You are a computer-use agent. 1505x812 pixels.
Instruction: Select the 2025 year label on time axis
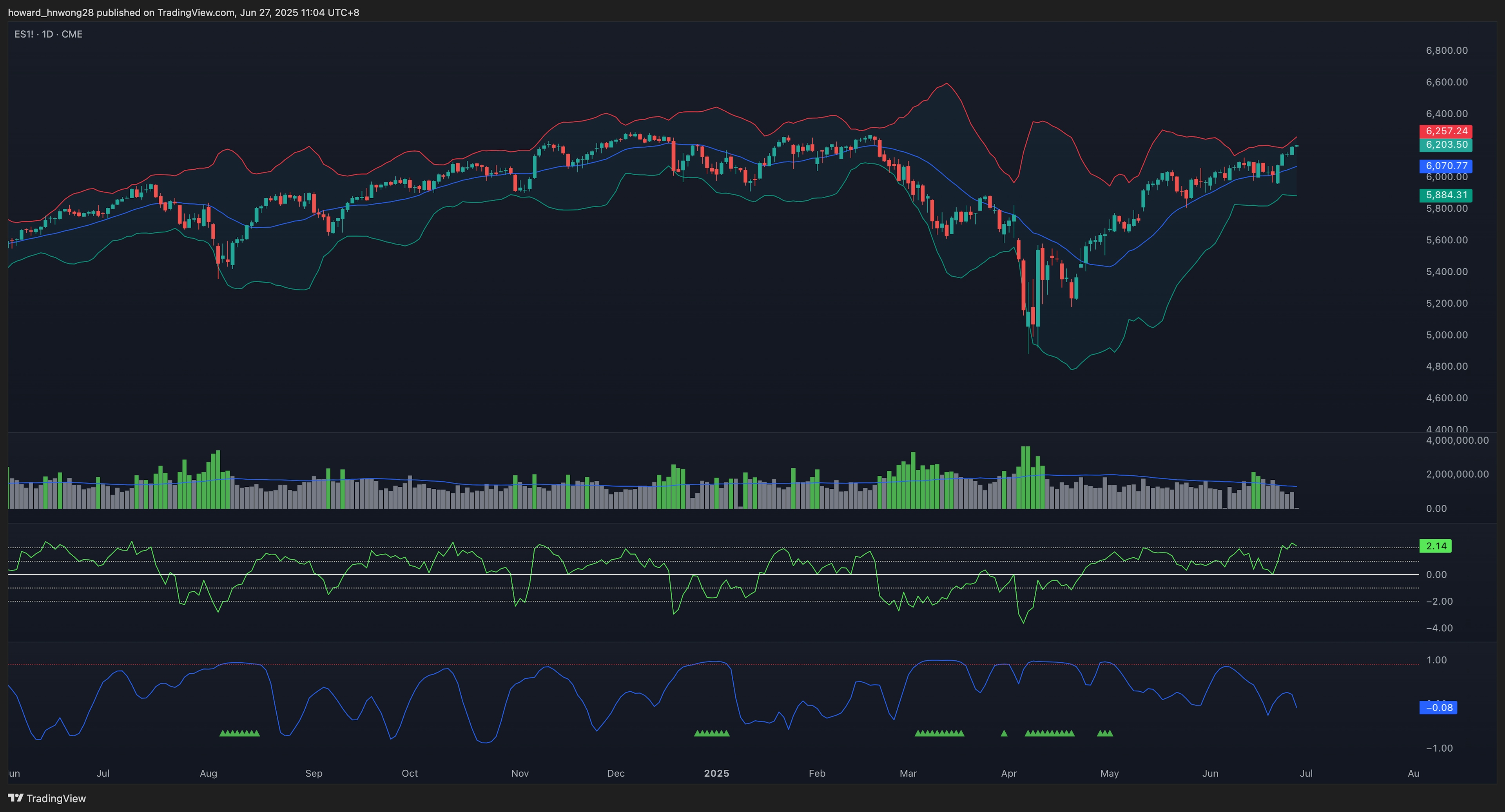[x=716, y=773]
